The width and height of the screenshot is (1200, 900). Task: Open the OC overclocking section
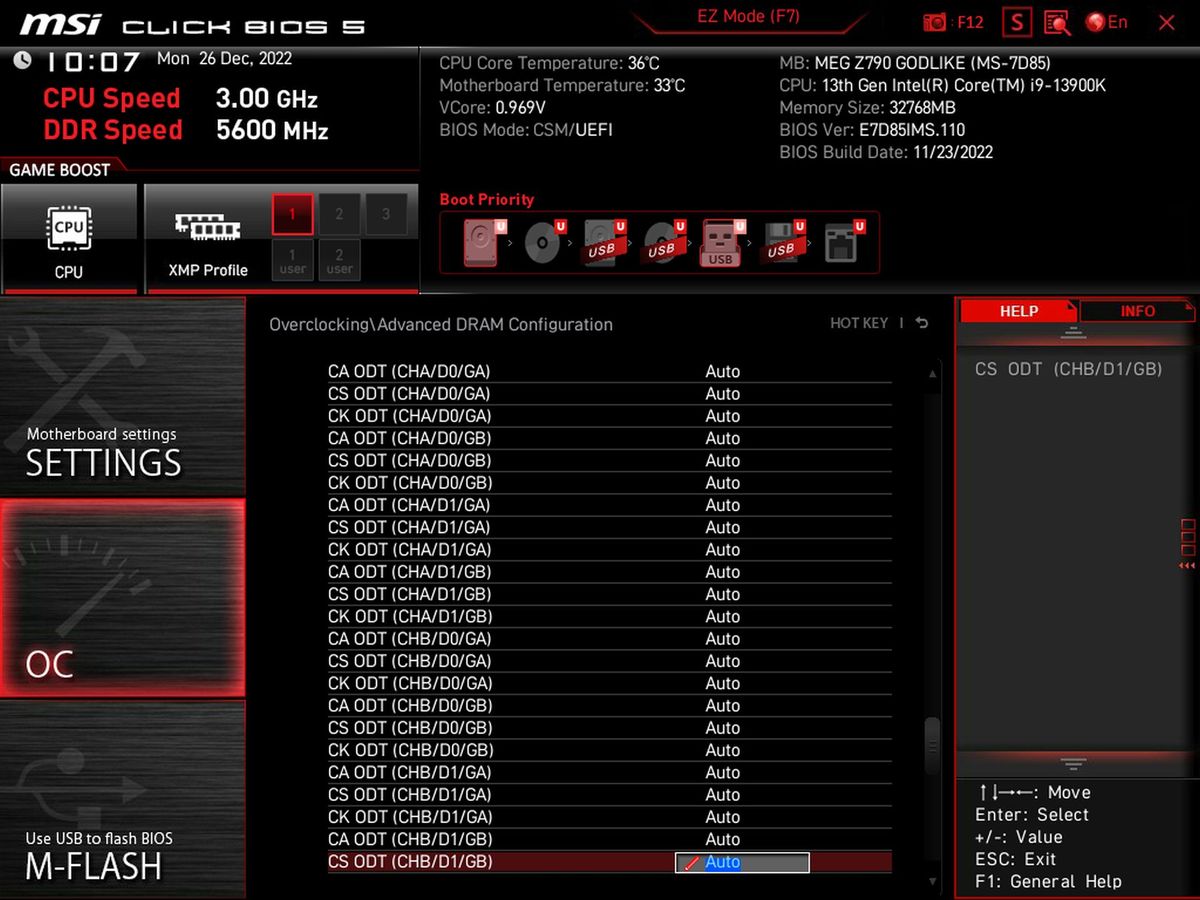tap(122, 598)
